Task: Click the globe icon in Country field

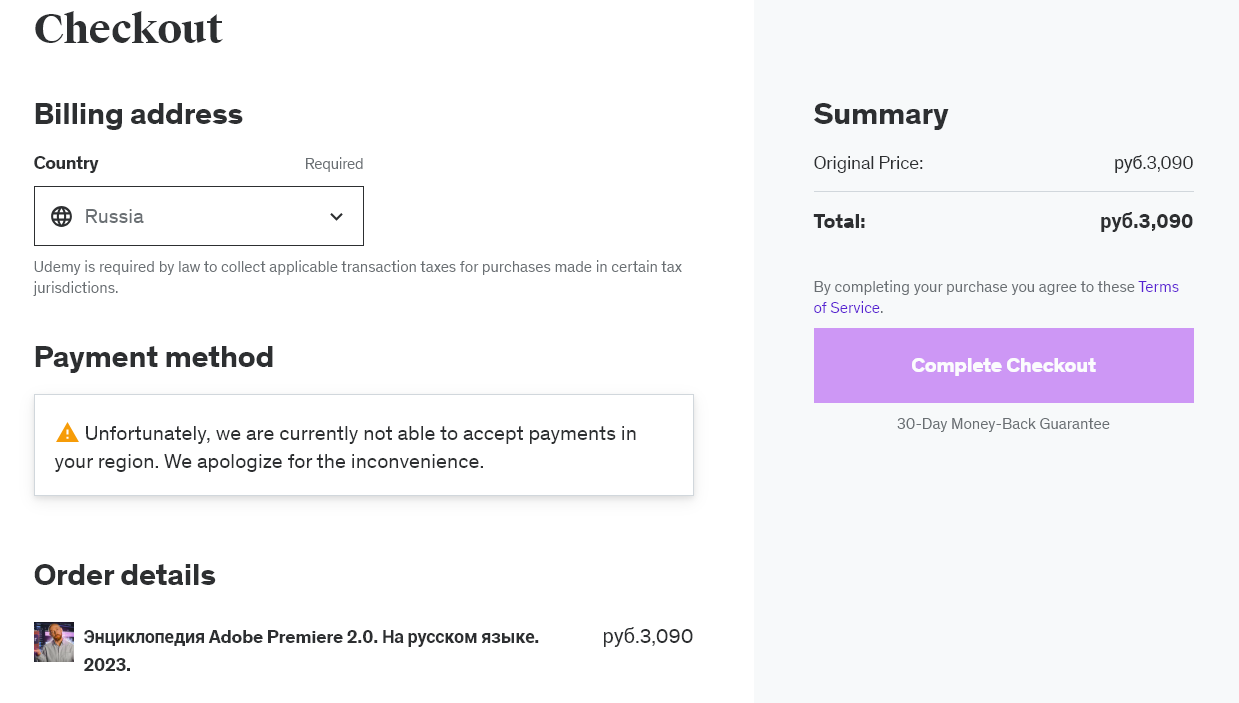Action: [61, 216]
